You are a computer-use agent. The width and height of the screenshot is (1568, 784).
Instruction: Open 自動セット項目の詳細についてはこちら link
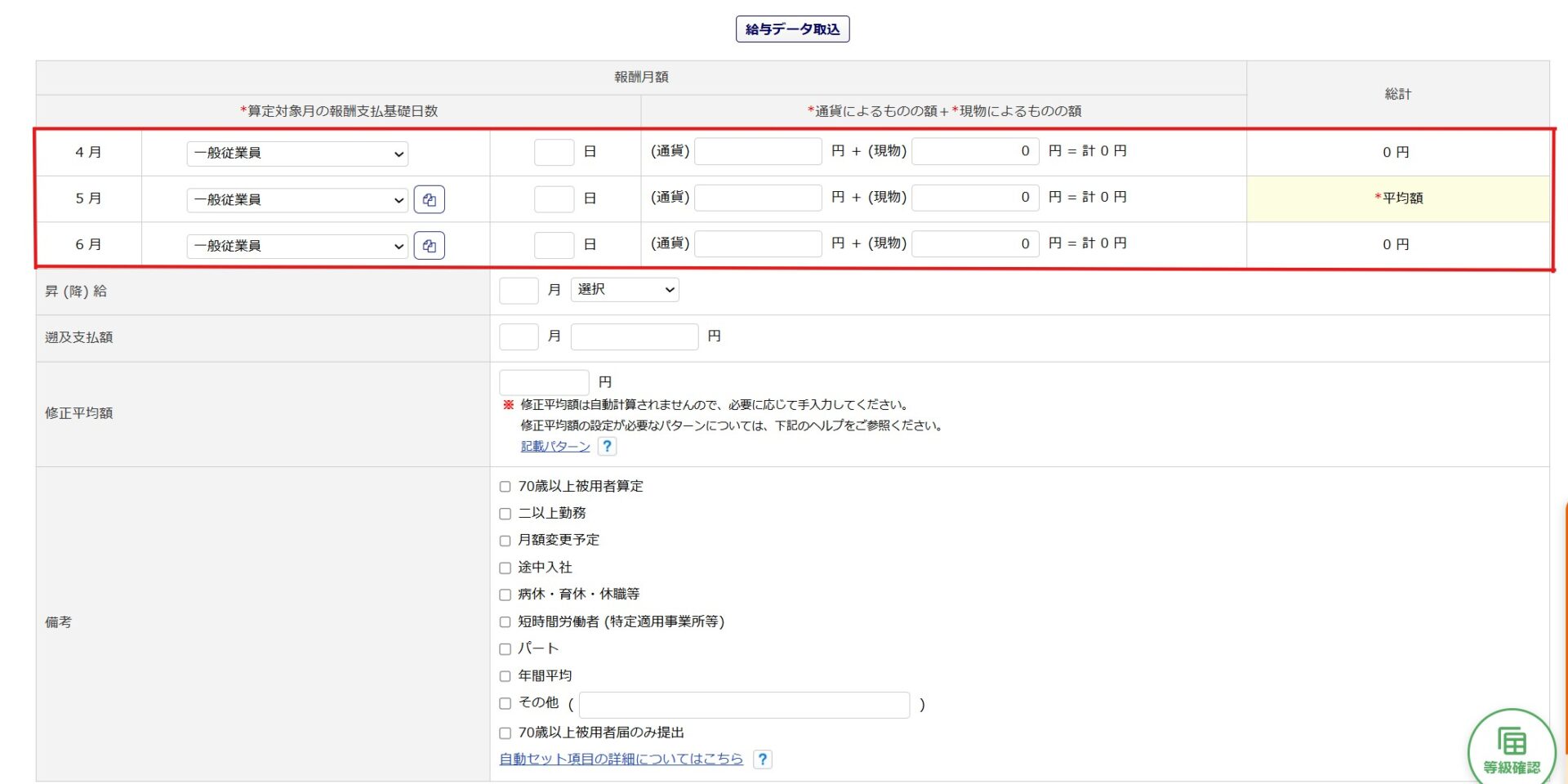(x=621, y=759)
